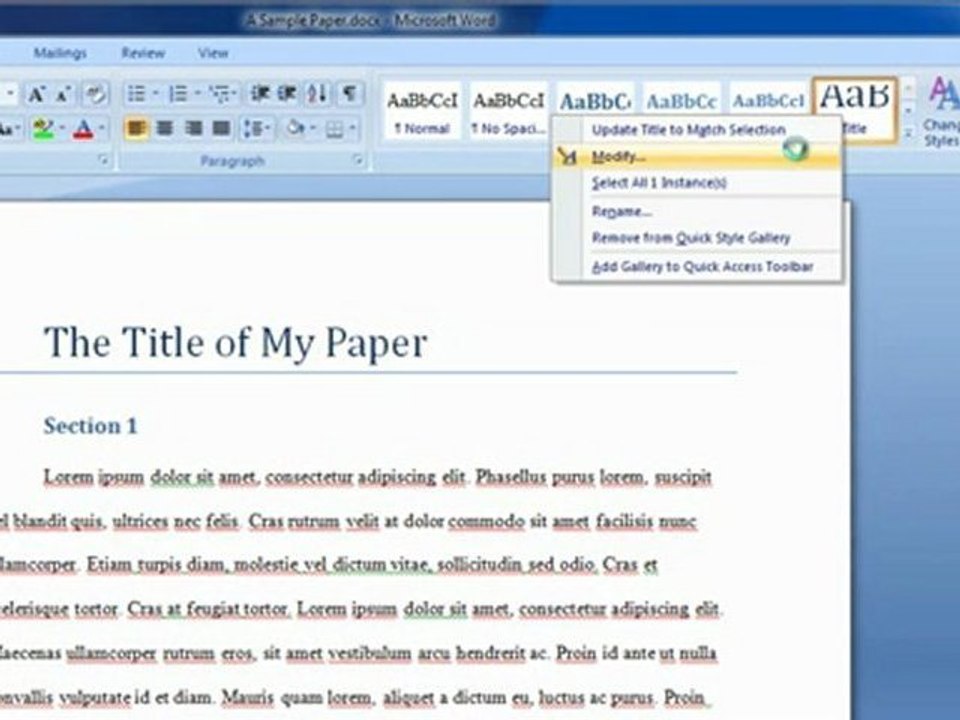Apply the light blue AaBbCc heading style

click(x=681, y=99)
